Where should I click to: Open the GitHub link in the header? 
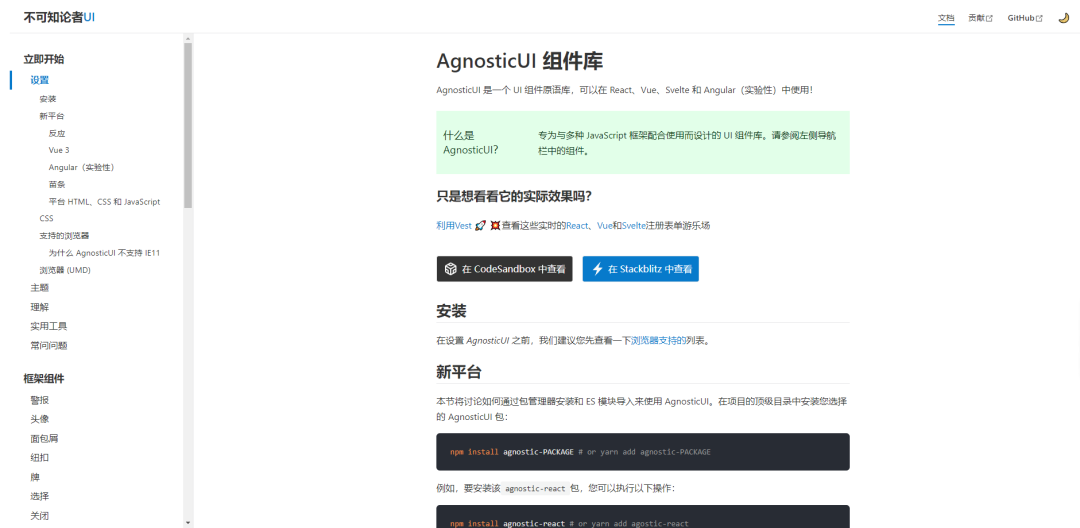1025,18
